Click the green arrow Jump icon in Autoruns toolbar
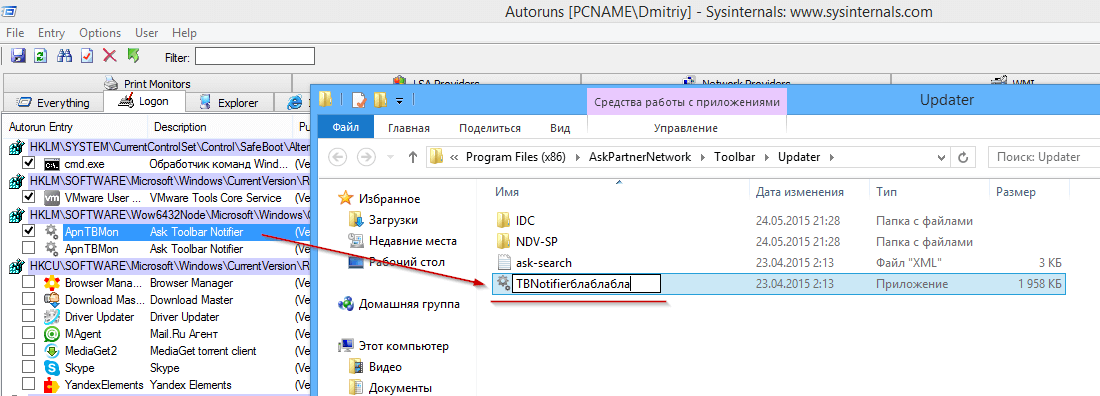This screenshot has width=1100, height=396. (133, 55)
